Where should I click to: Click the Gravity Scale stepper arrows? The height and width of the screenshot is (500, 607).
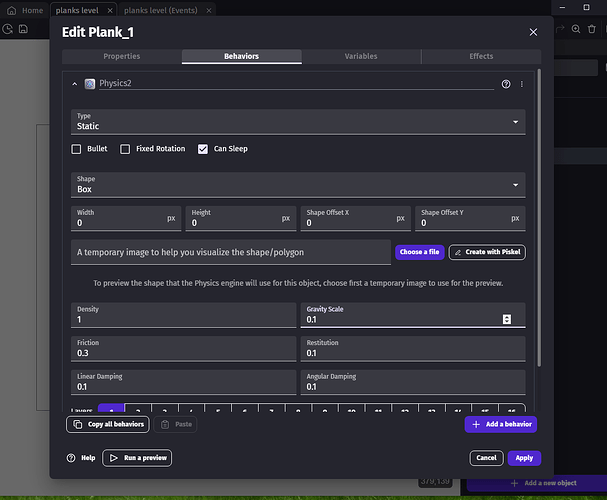(x=507, y=319)
